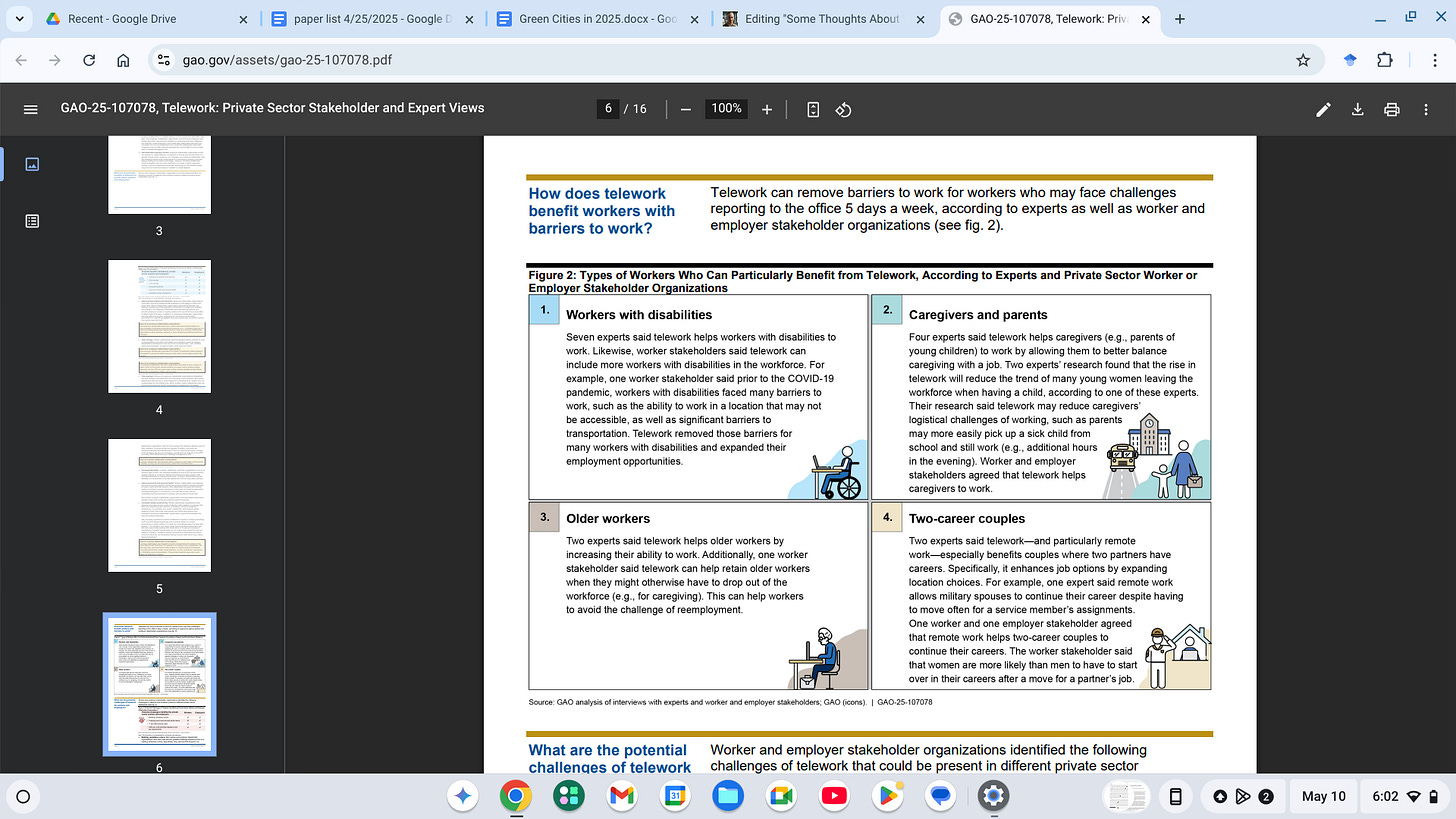View site information icon in address bar

point(165,60)
